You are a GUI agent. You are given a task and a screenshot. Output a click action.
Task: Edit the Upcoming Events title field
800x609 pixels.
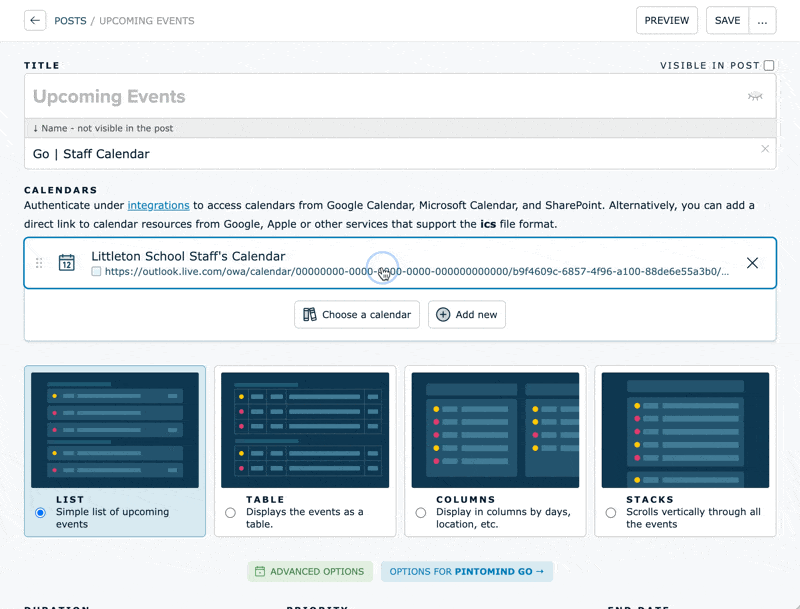[x=400, y=96]
